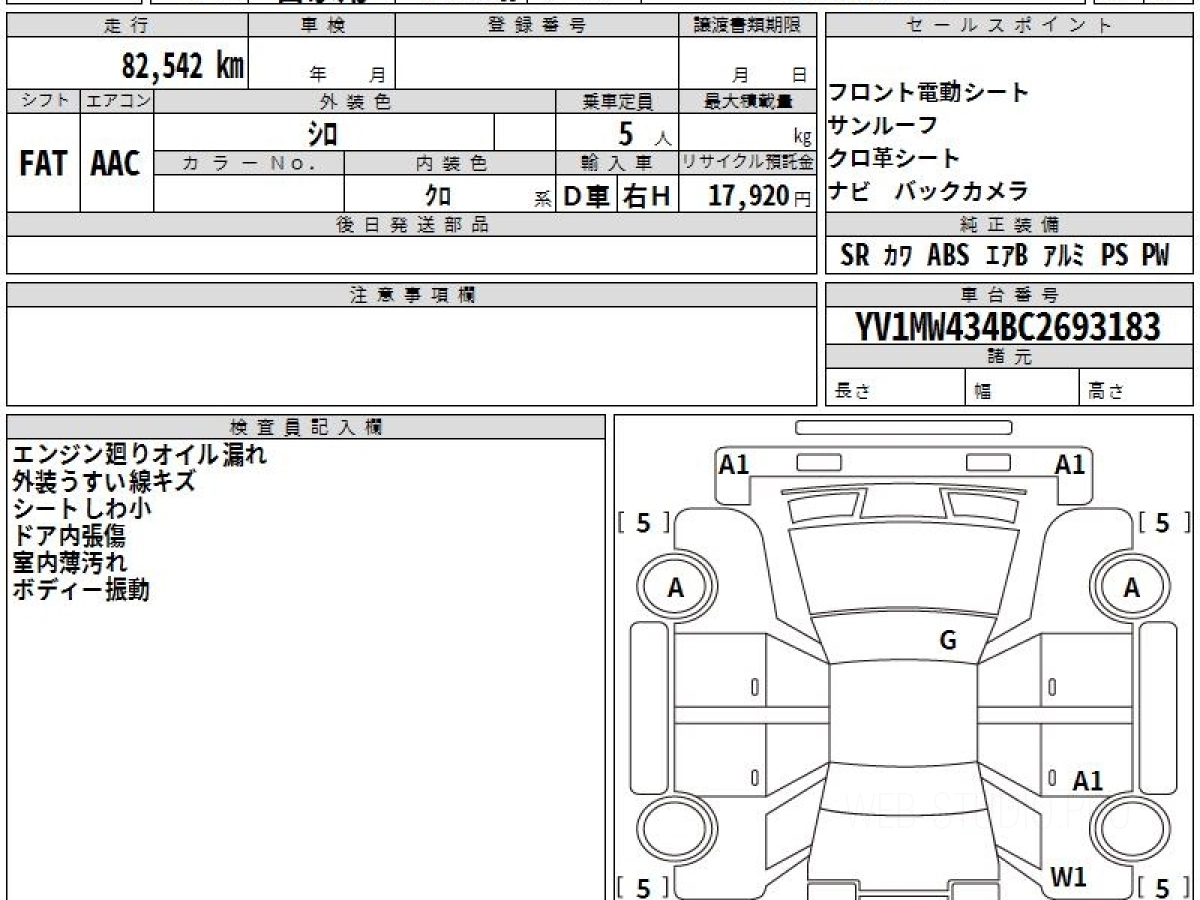This screenshot has height=900, width=1200.
Task: Click the フロント電動シート sales point
Action: (x=929, y=93)
